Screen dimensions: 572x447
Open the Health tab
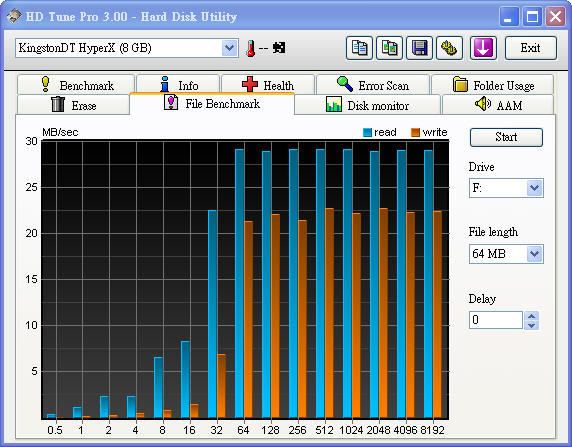[268, 85]
